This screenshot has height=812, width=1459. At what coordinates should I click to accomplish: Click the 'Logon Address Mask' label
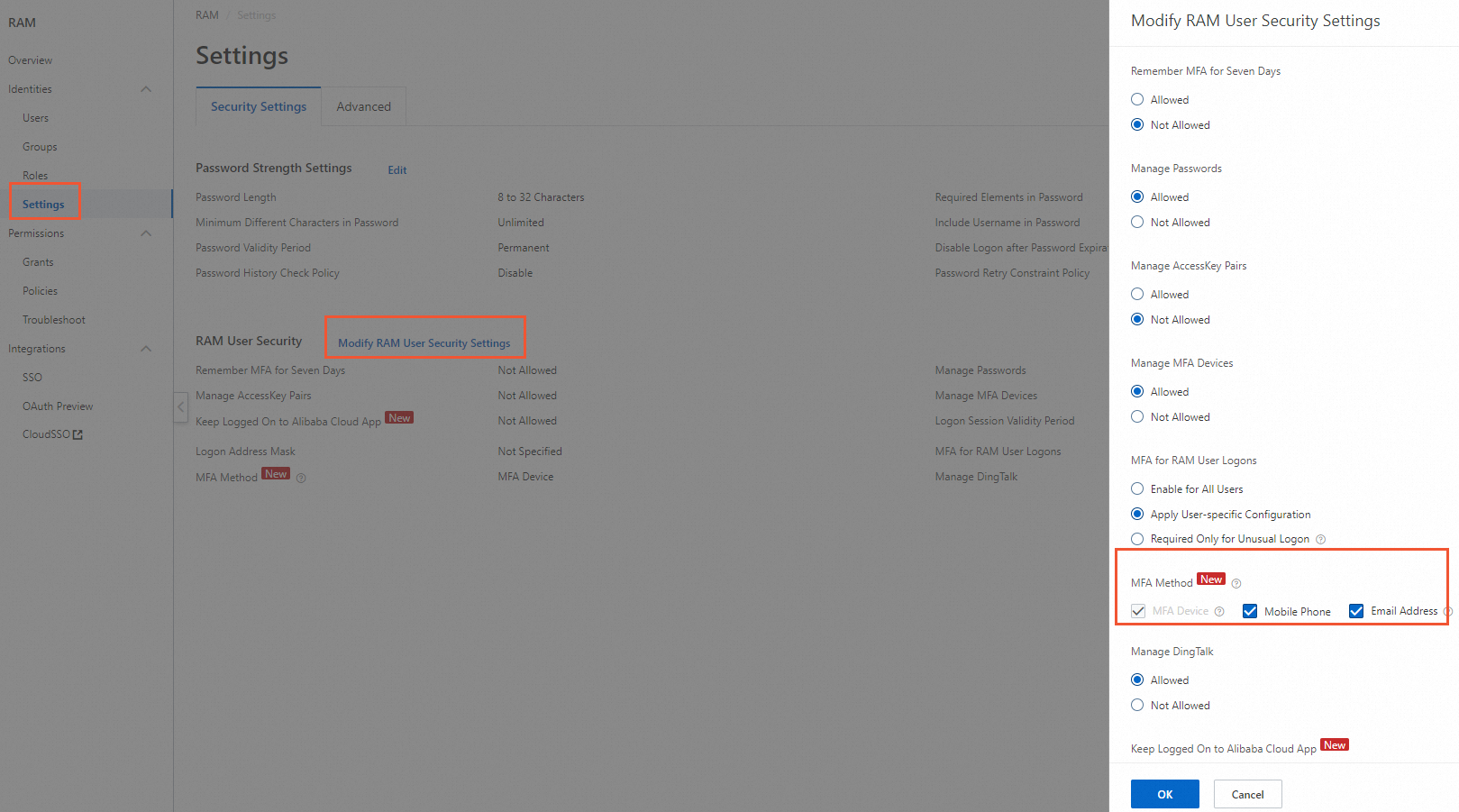245,452
